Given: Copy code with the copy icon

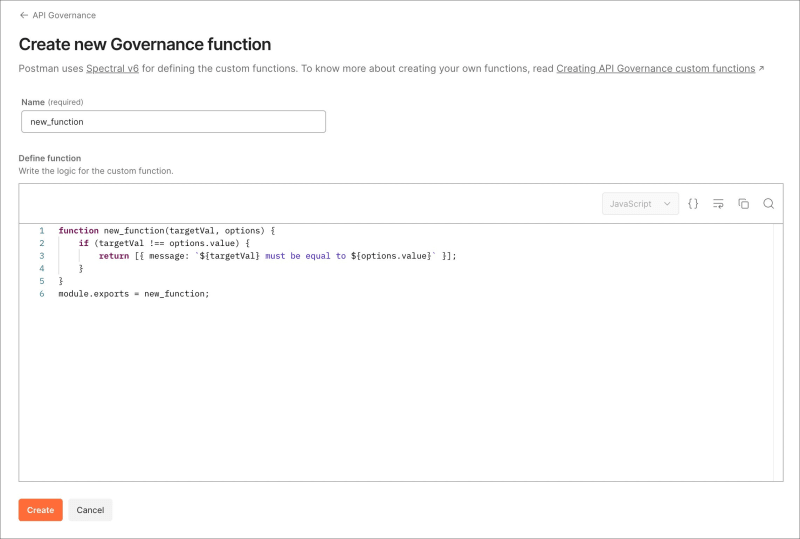Looking at the screenshot, I should coord(743,204).
